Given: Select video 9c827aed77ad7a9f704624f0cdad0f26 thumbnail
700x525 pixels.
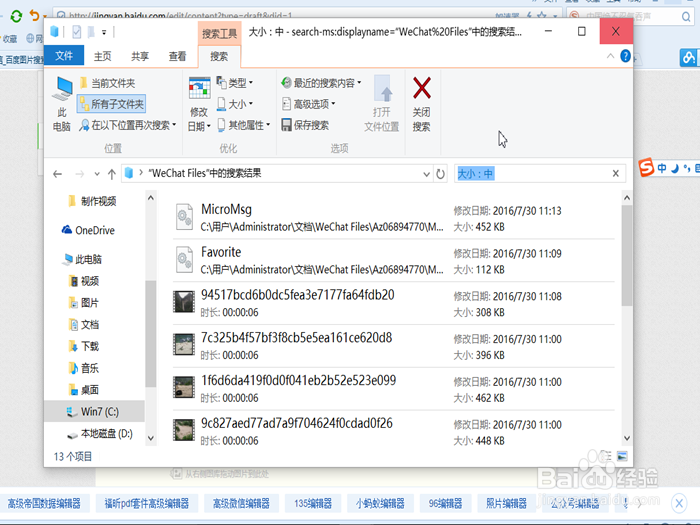Looking at the screenshot, I should coord(184,430).
